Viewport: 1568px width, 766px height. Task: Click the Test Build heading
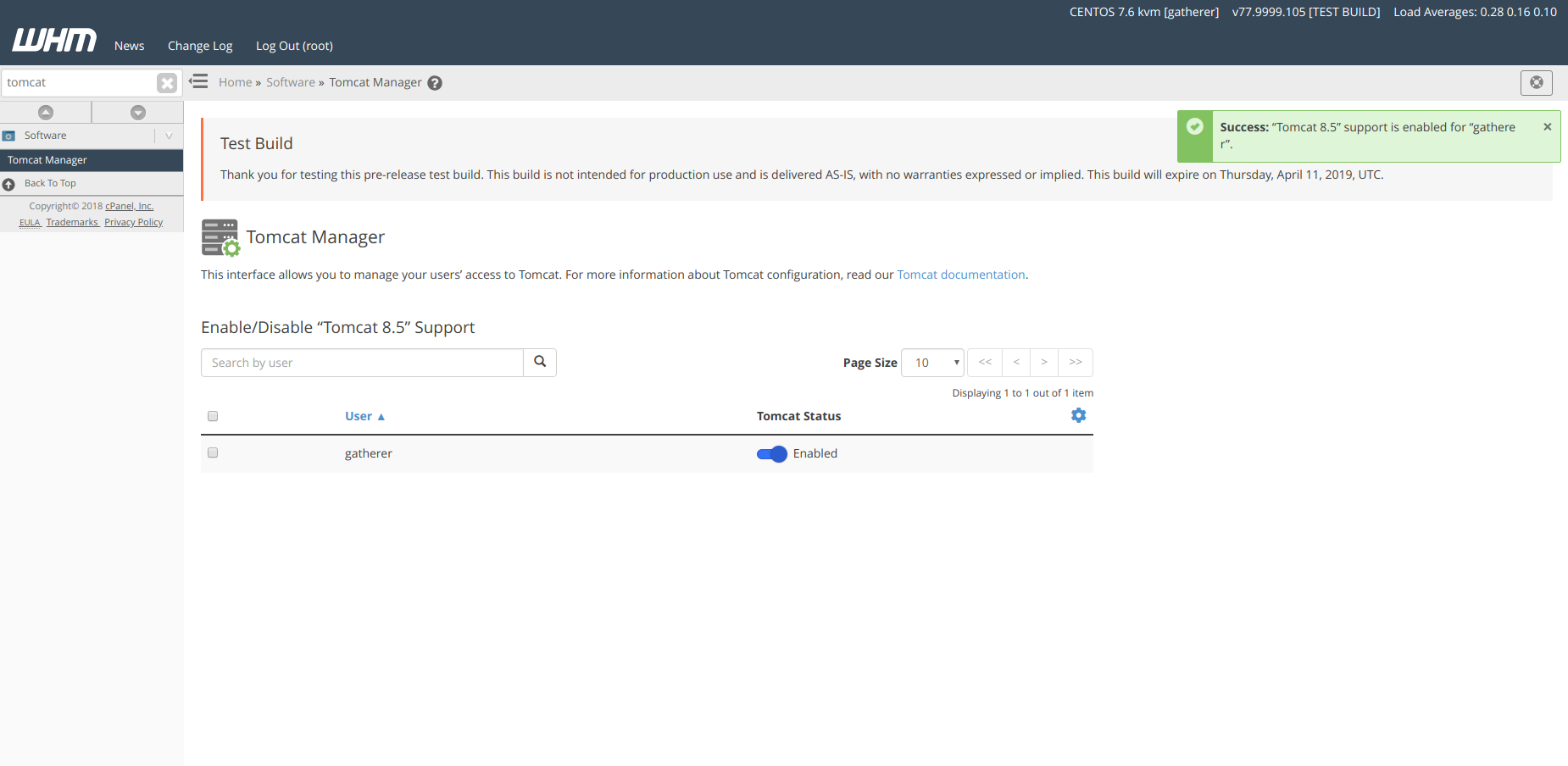point(257,143)
